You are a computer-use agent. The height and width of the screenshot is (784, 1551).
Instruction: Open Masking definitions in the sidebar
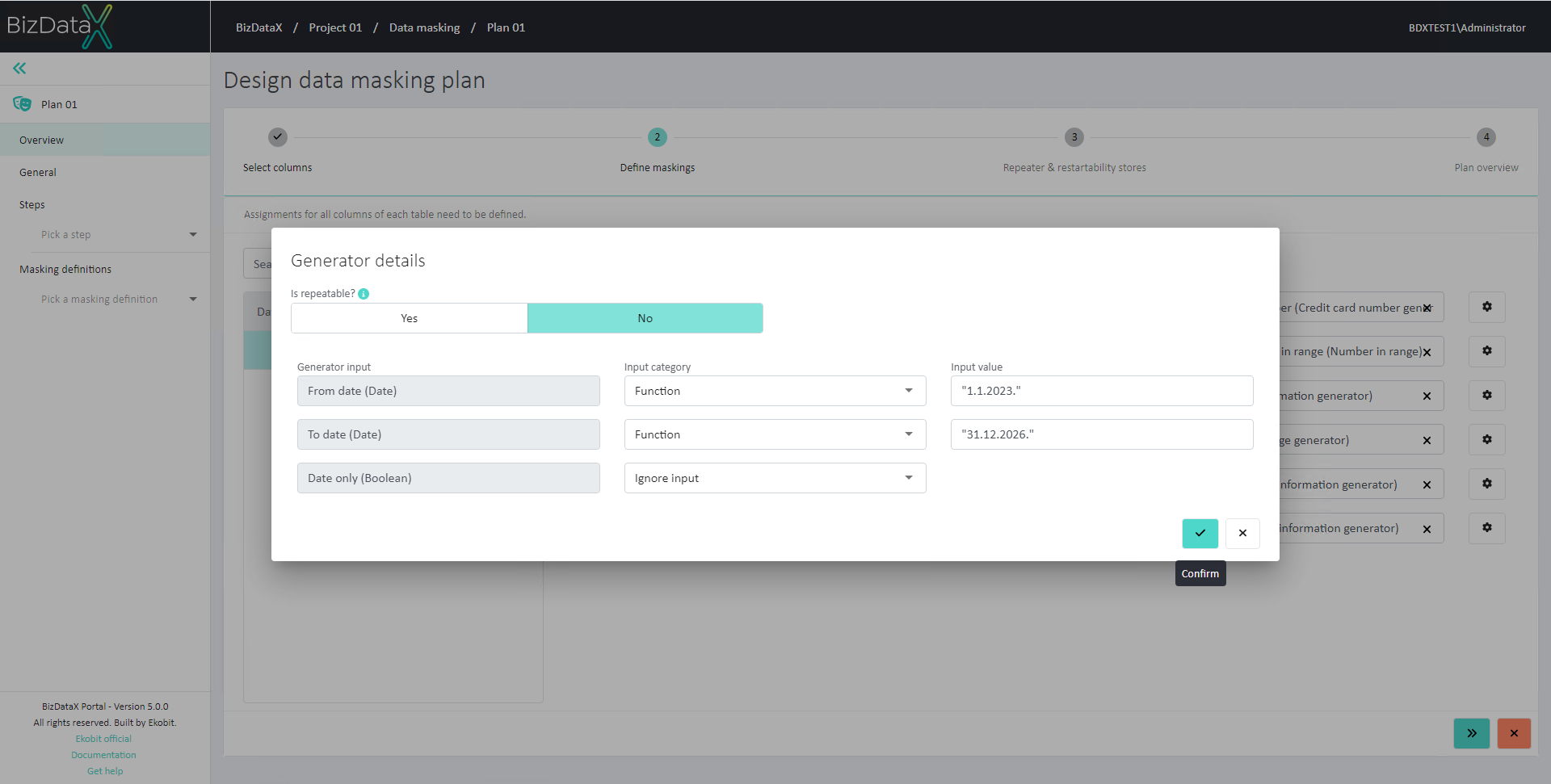tap(105, 269)
